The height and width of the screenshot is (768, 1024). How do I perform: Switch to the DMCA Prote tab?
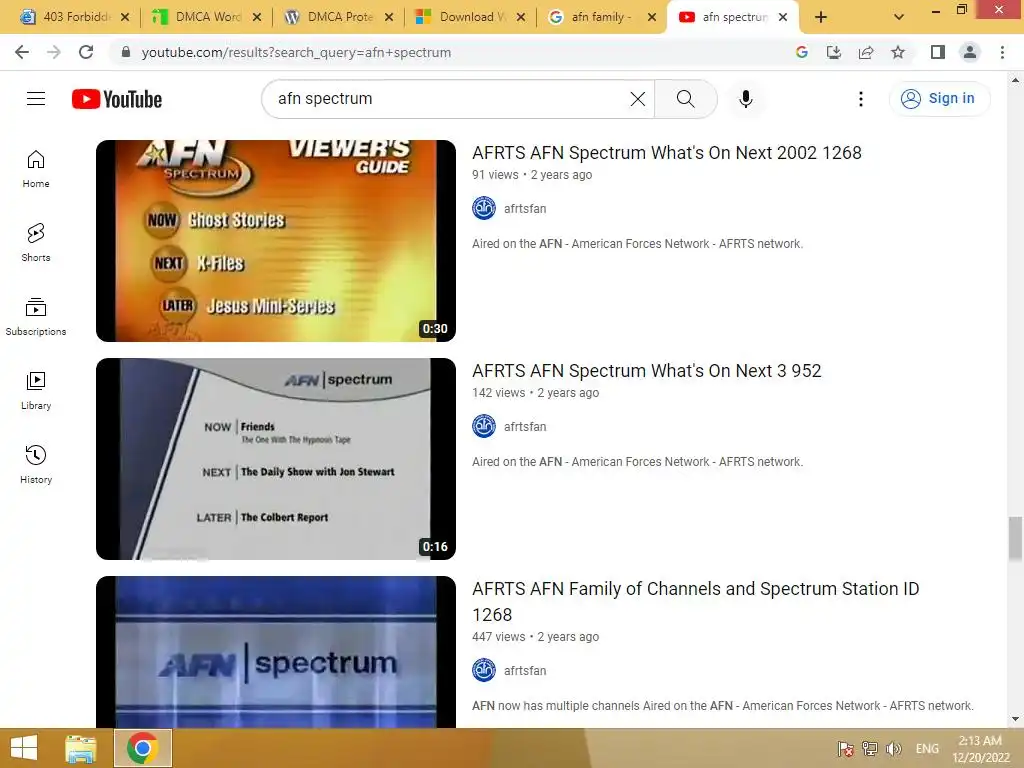pyautogui.click(x=340, y=17)
